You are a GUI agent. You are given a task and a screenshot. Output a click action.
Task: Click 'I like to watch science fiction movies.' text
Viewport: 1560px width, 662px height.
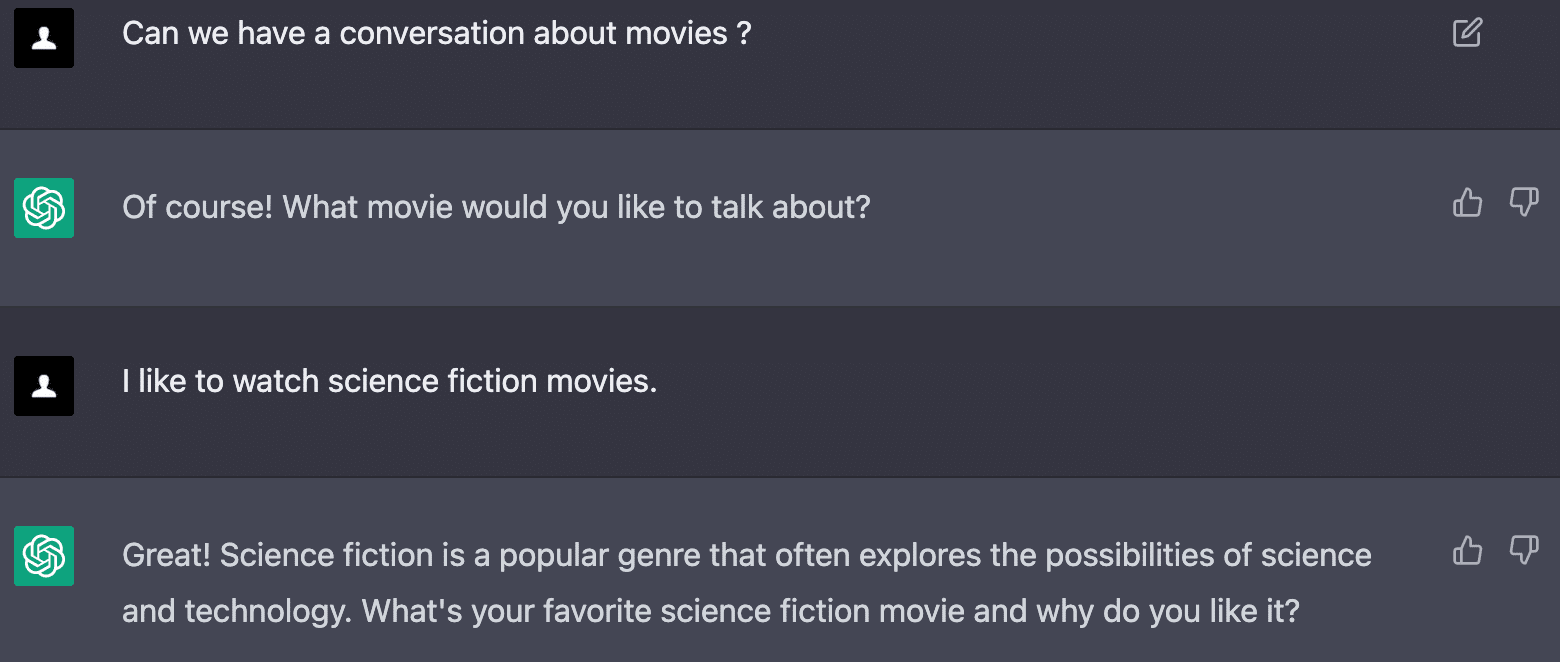(389, 382)
